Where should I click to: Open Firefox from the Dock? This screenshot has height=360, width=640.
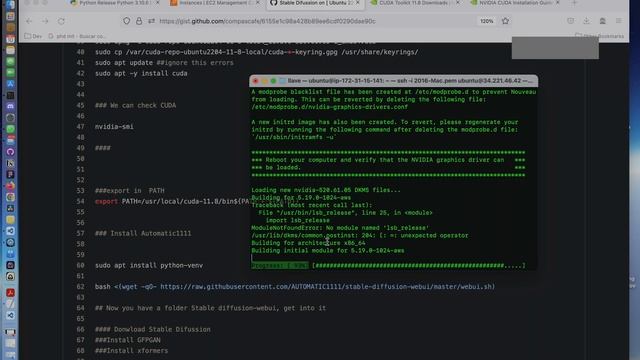pyautogui.click(x=10, y=186)
